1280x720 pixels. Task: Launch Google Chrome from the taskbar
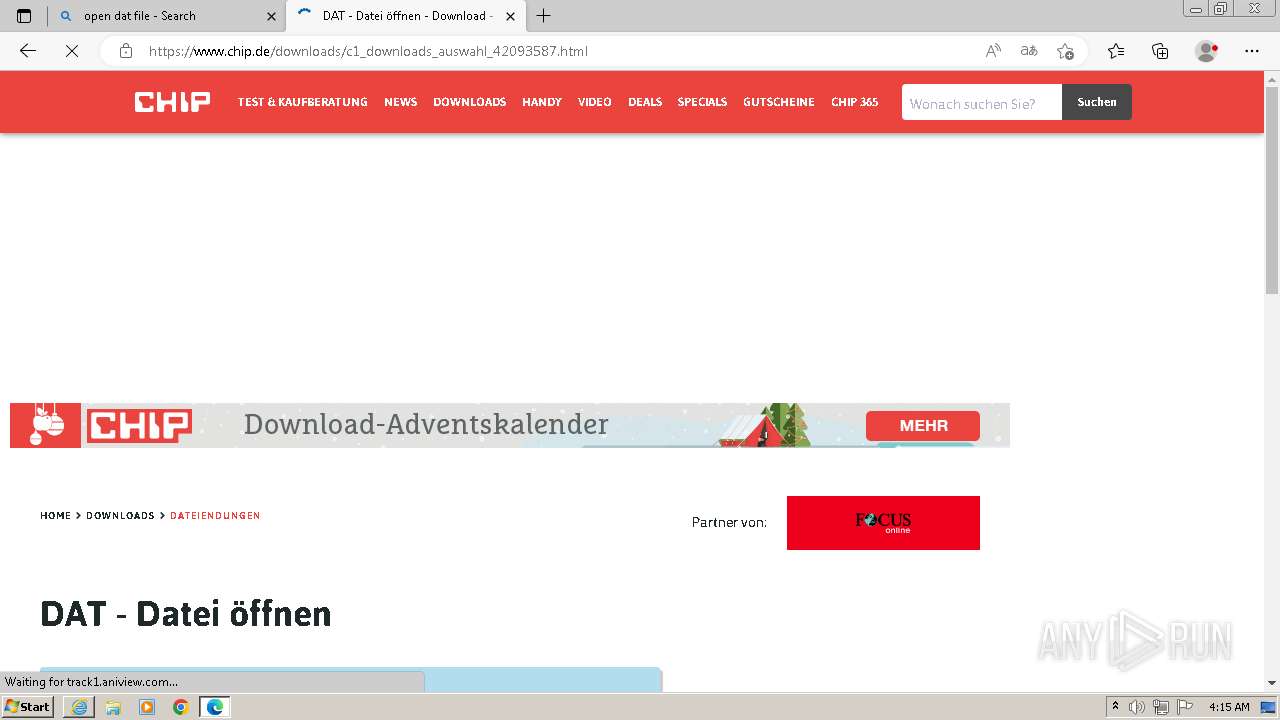(180, 707)
